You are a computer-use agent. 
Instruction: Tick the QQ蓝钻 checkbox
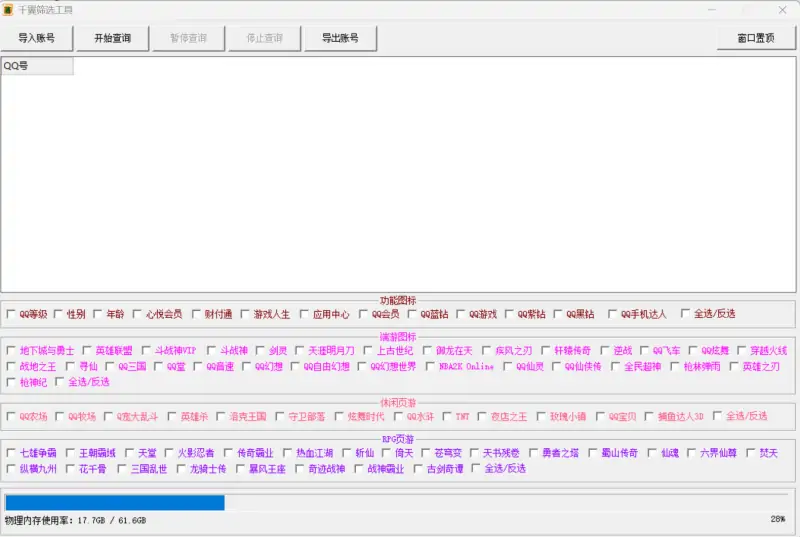(x=412, y=314)
